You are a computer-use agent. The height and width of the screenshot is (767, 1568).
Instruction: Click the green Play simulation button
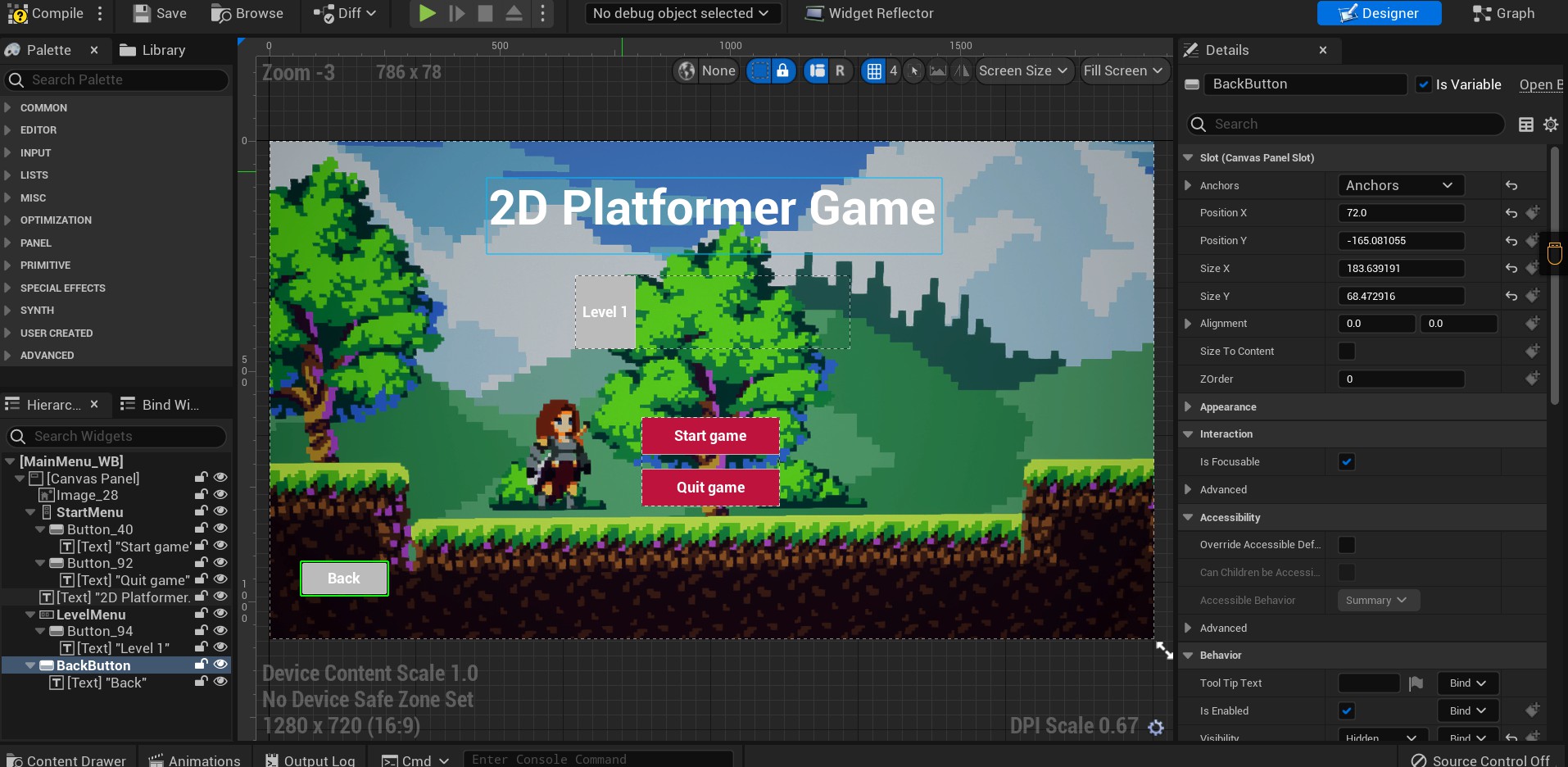427,13
